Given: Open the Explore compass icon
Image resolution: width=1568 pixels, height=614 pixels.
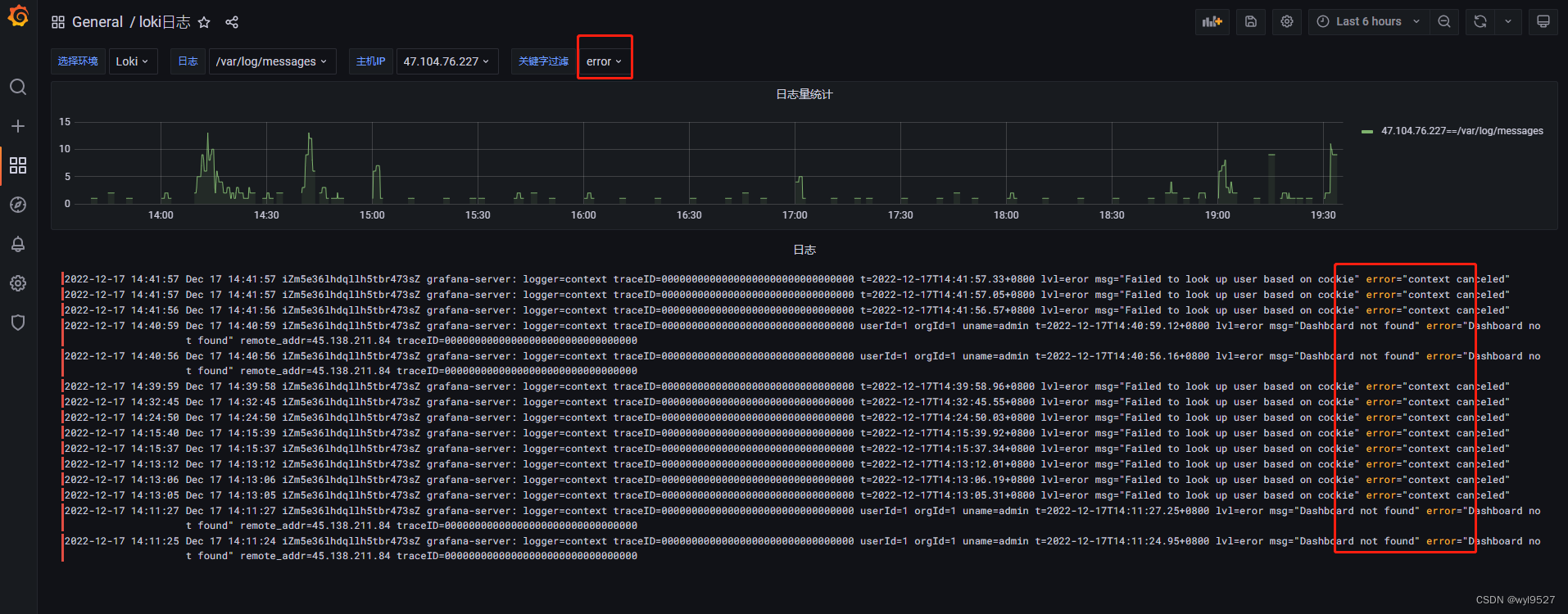Looking at the screenshot, I should [18, 205].
